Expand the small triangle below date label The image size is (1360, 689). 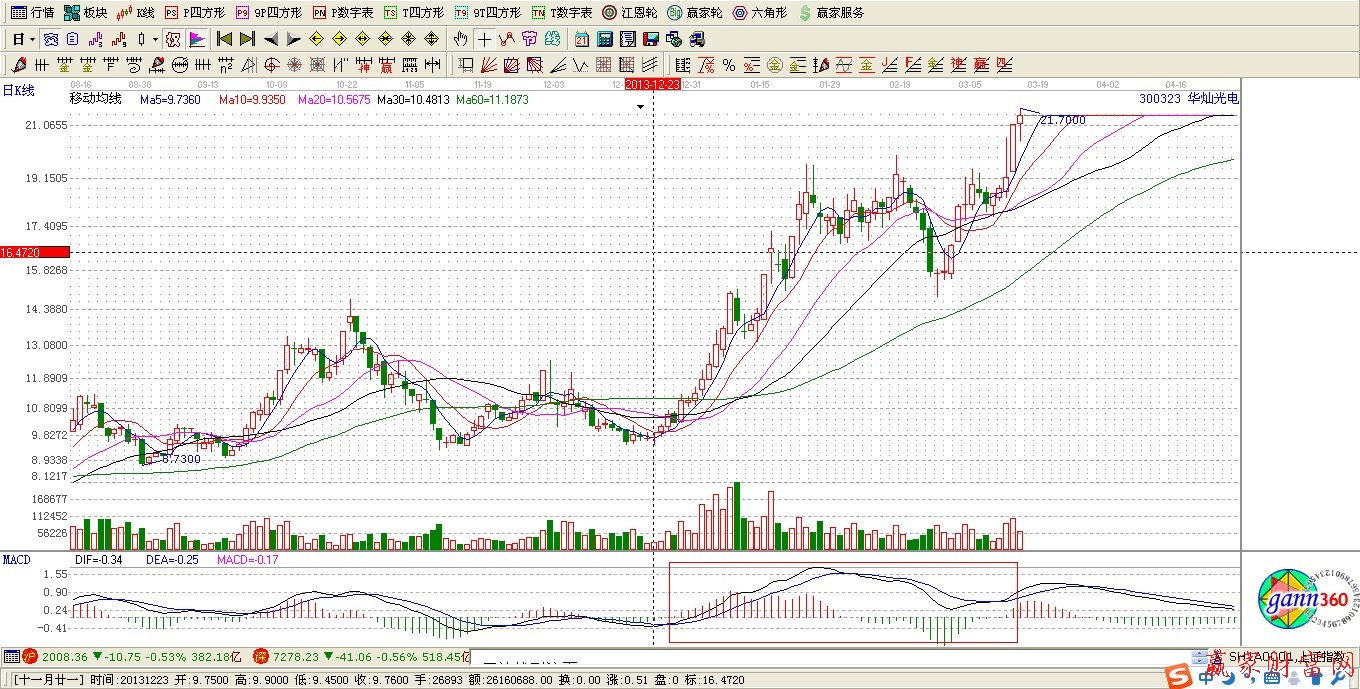click(641, 105)
